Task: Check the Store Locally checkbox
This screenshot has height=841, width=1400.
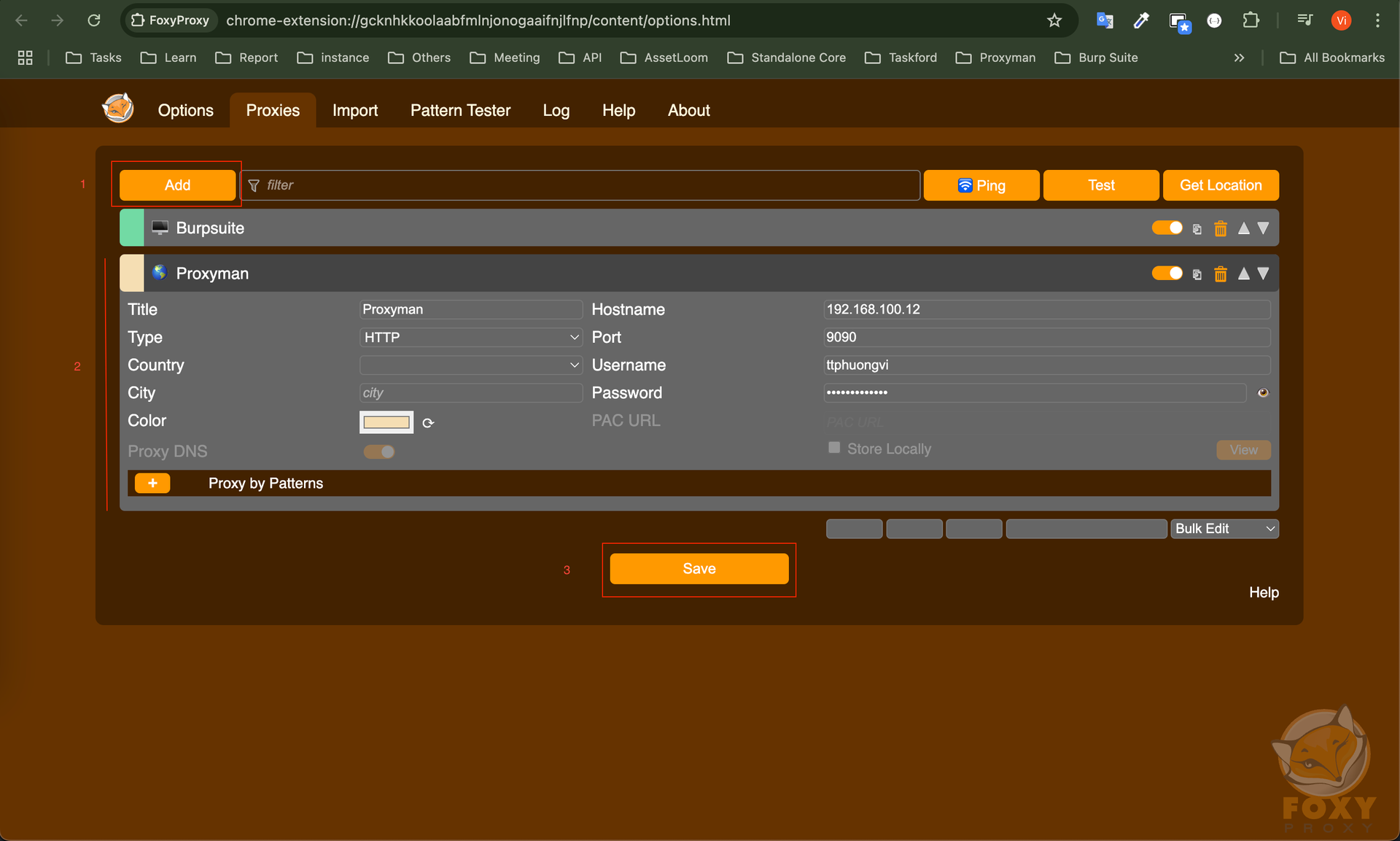Action: pyautogui.click(x=834, y=448)
